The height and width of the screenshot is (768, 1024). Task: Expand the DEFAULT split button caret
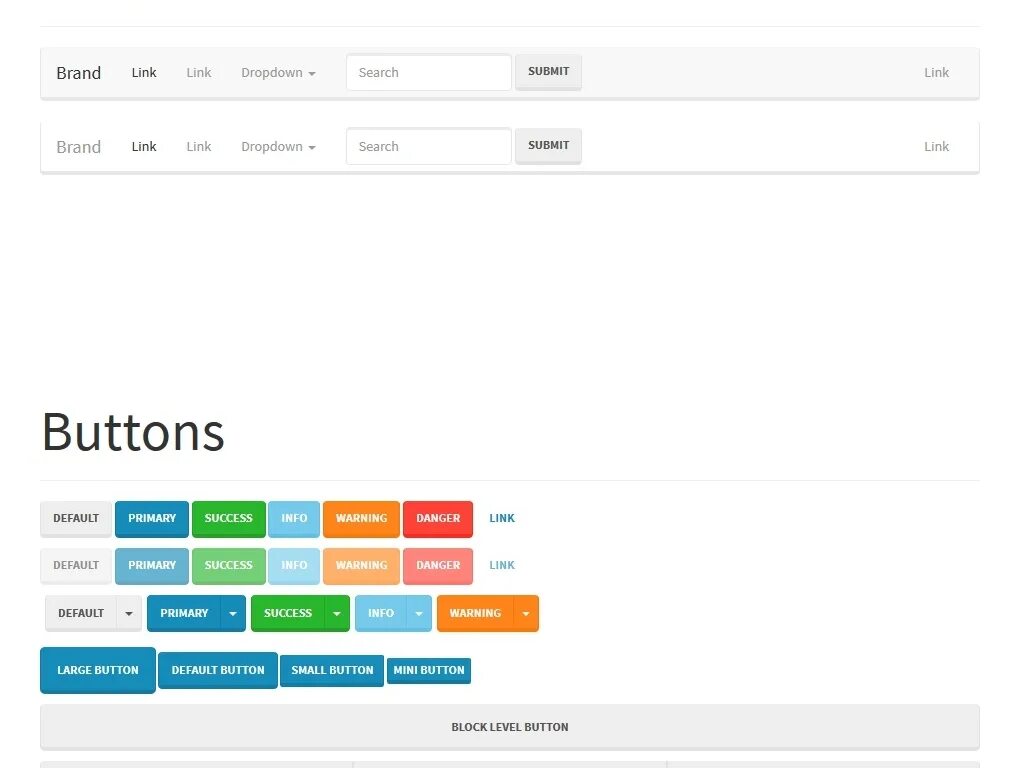[129, 613]
